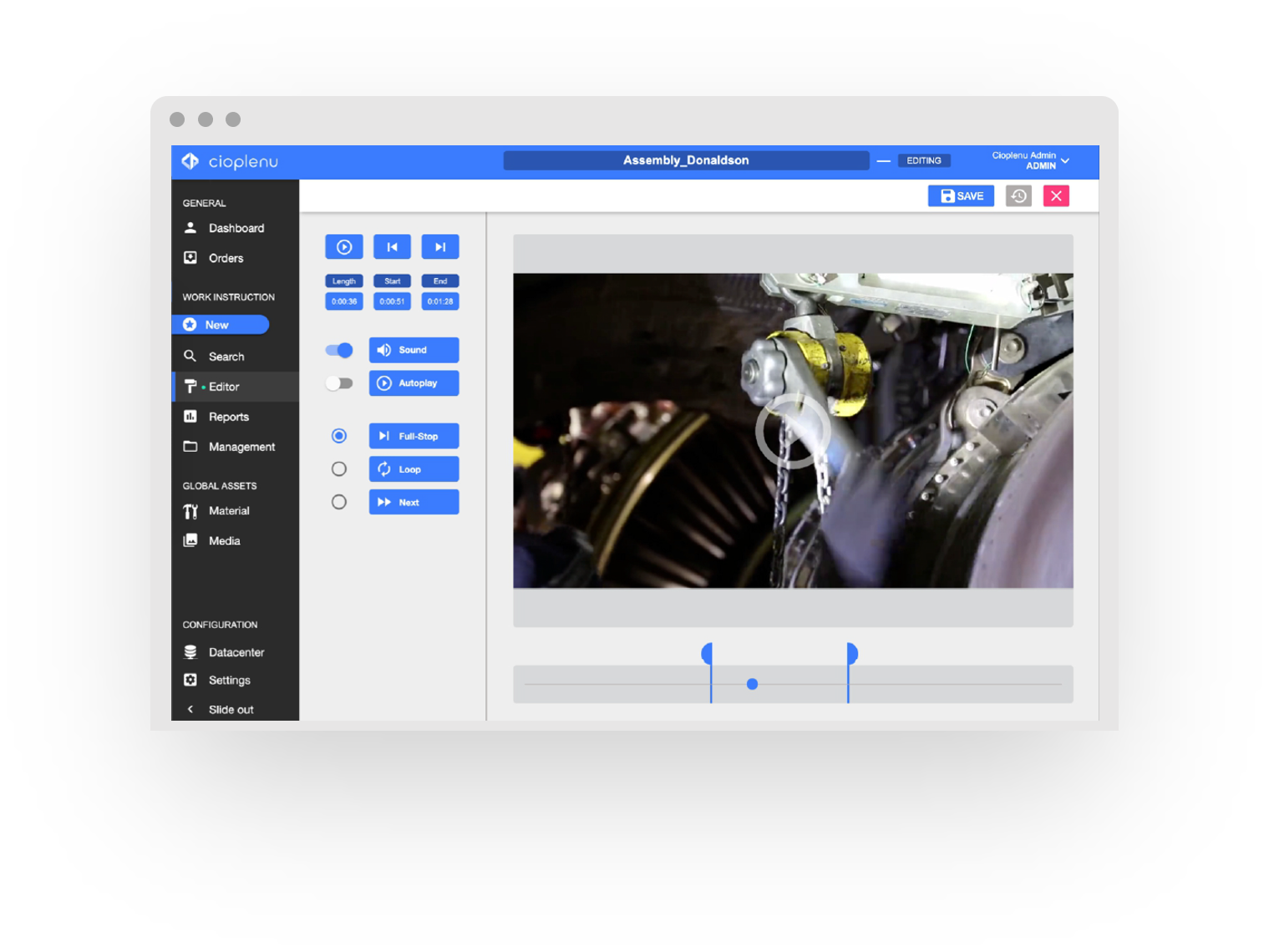Disable the Sound toggle switch
Viewport: 1269px width, 952px height.
point(339,350)
